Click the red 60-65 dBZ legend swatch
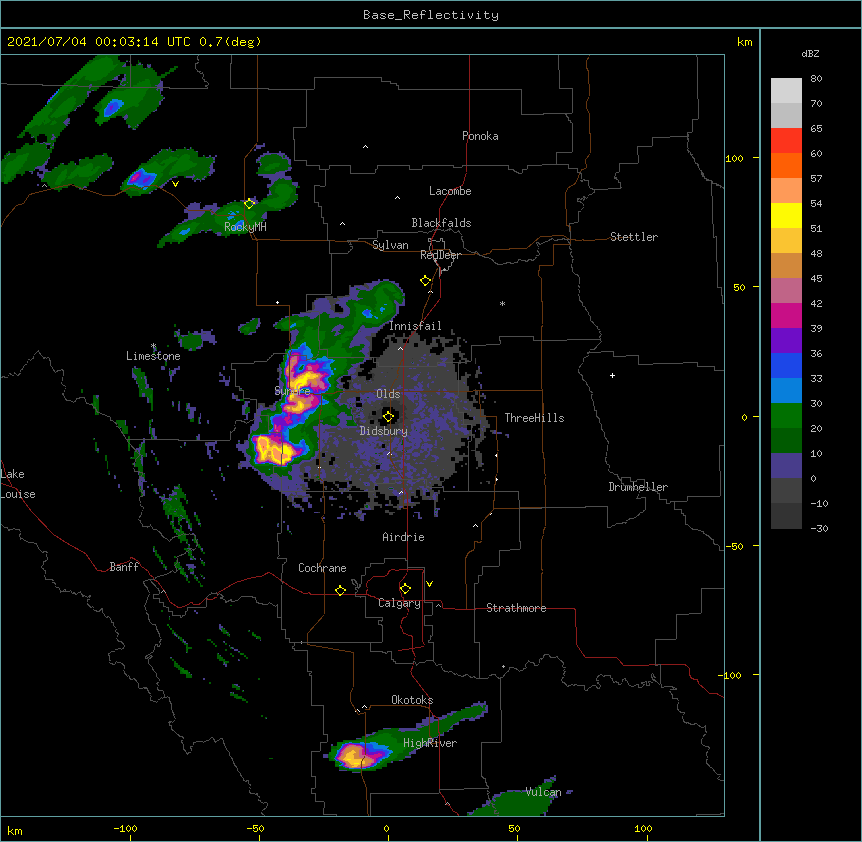Viewport: 862px width, 842px height. coord(786,140)
